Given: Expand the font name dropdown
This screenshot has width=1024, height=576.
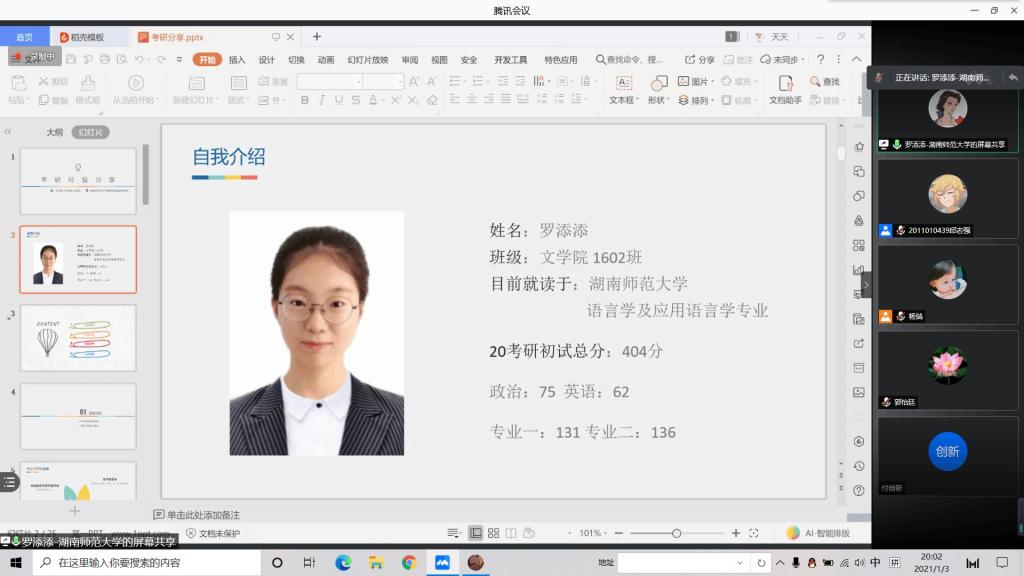Looking at the screenshot, I should point(356,82).
